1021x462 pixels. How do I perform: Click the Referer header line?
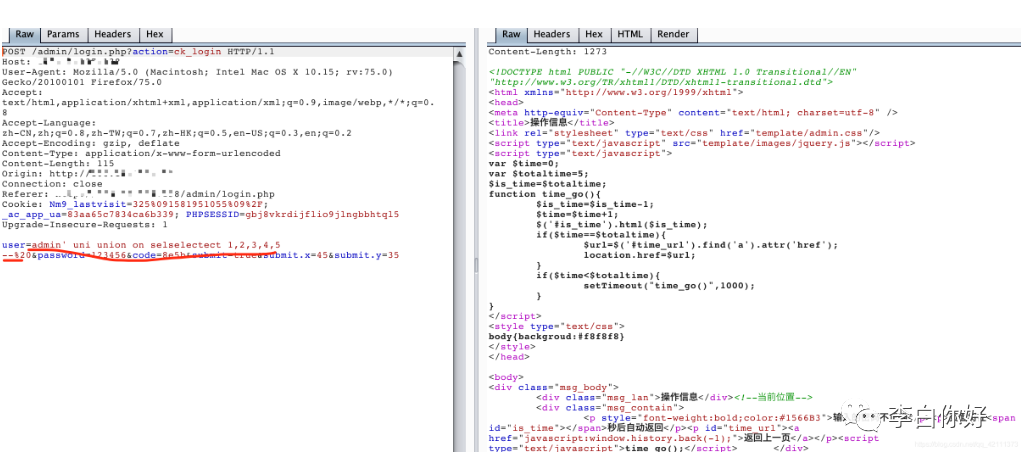point(138,194)
